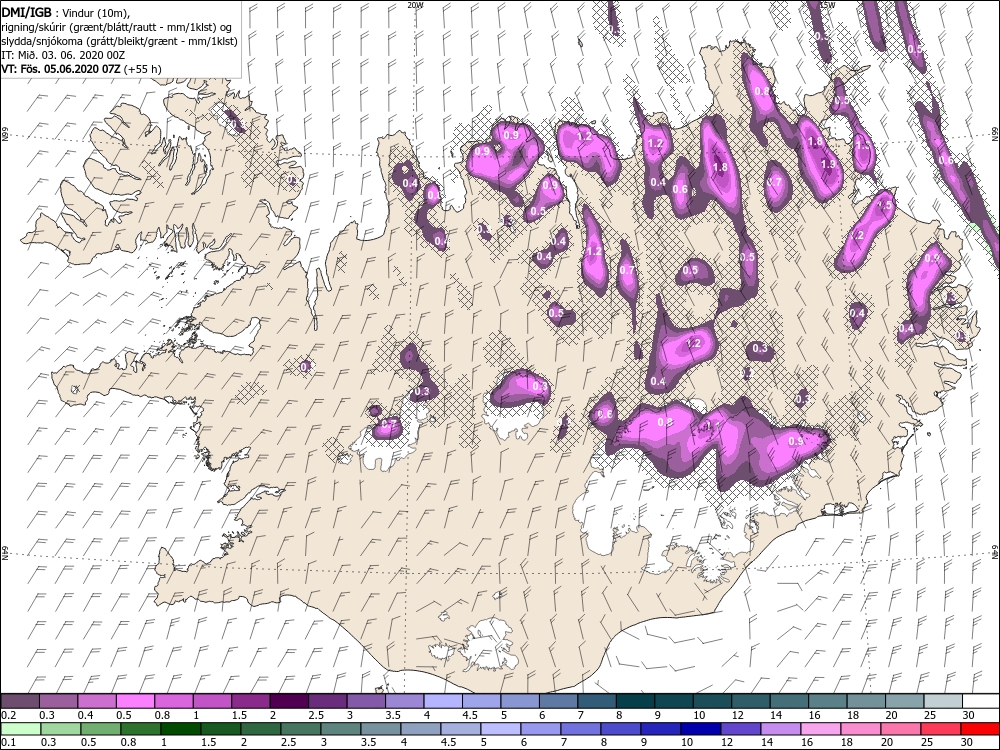Image resolution: width=1000 pixels, height=750 pixels.
Task: Pick the white snow-scale swatch for 30
Action: 980,702
